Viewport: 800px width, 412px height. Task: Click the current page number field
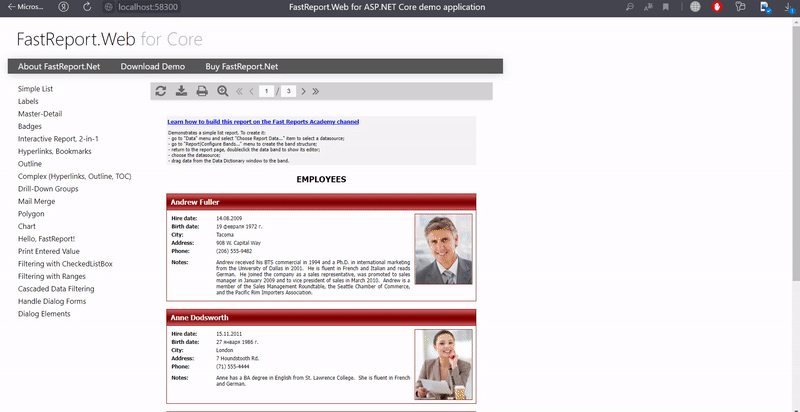[266, 92]
